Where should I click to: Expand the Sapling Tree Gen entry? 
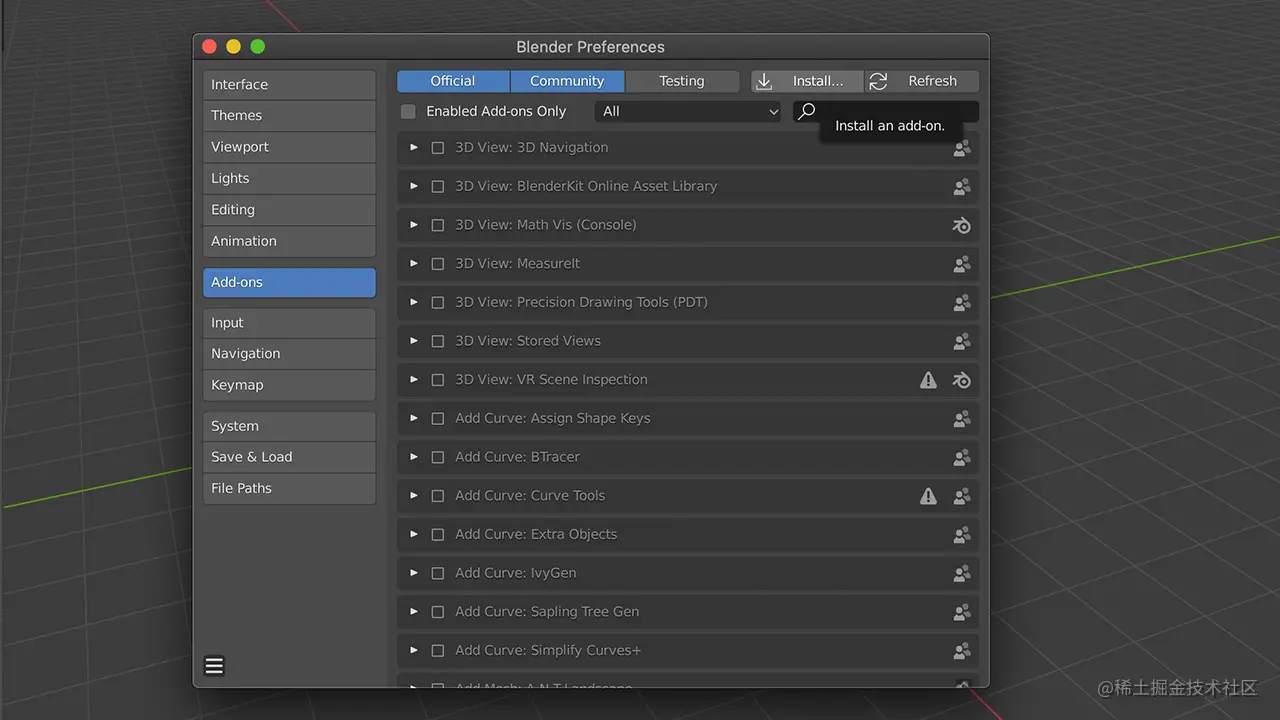click(x=414, y=612)
